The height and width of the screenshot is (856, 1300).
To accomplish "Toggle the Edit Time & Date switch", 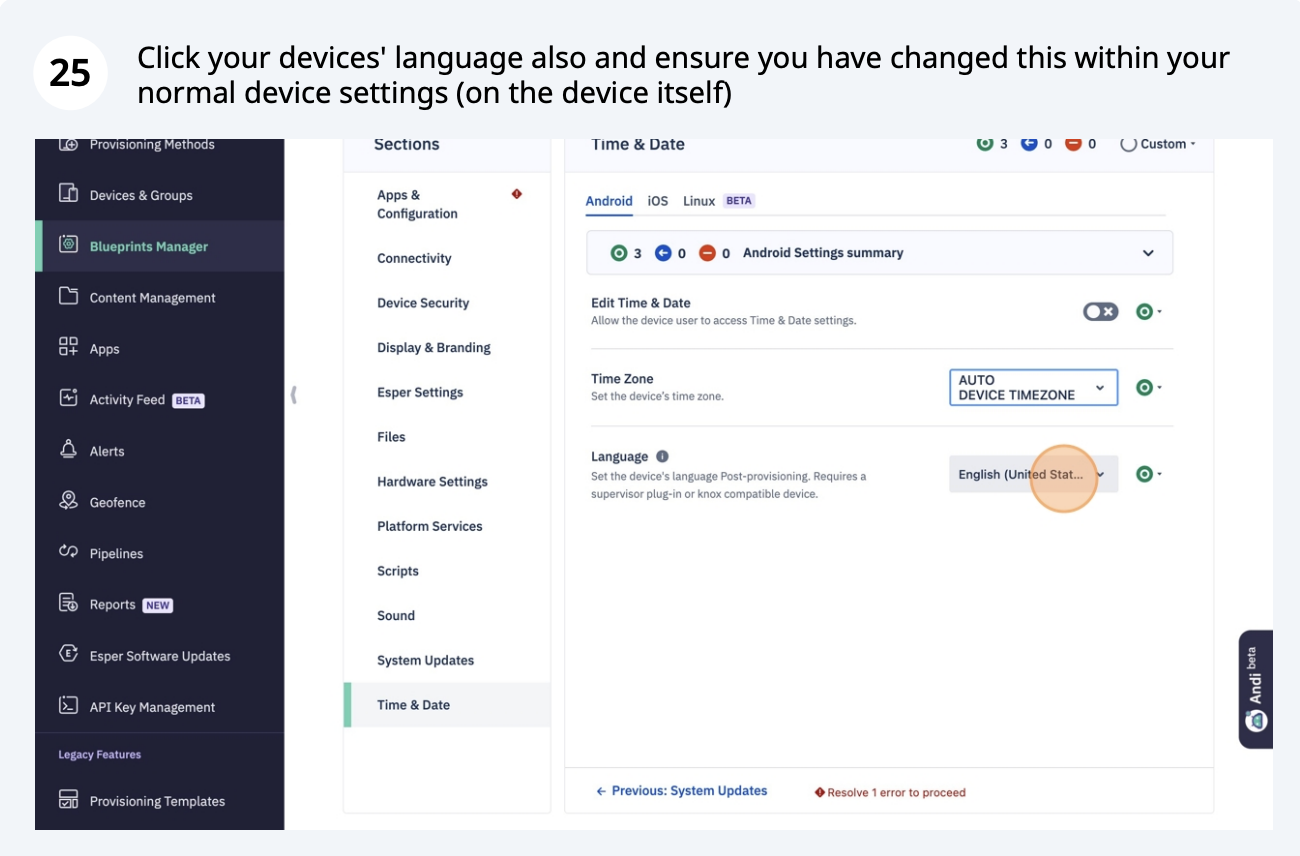I will [x=1100, y=312].
